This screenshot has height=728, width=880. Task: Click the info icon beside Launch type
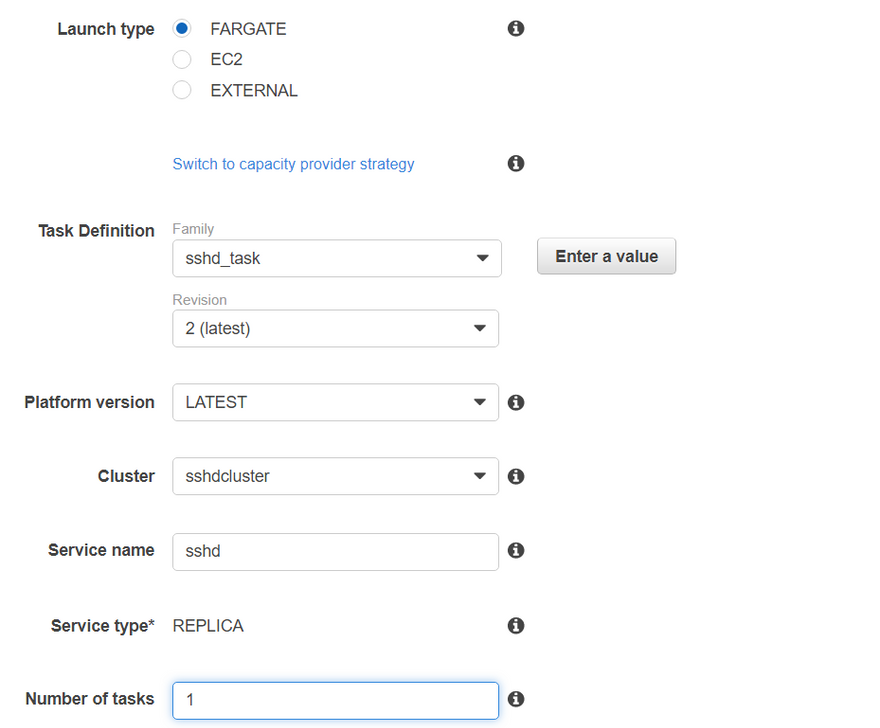[x=516, y=29]
